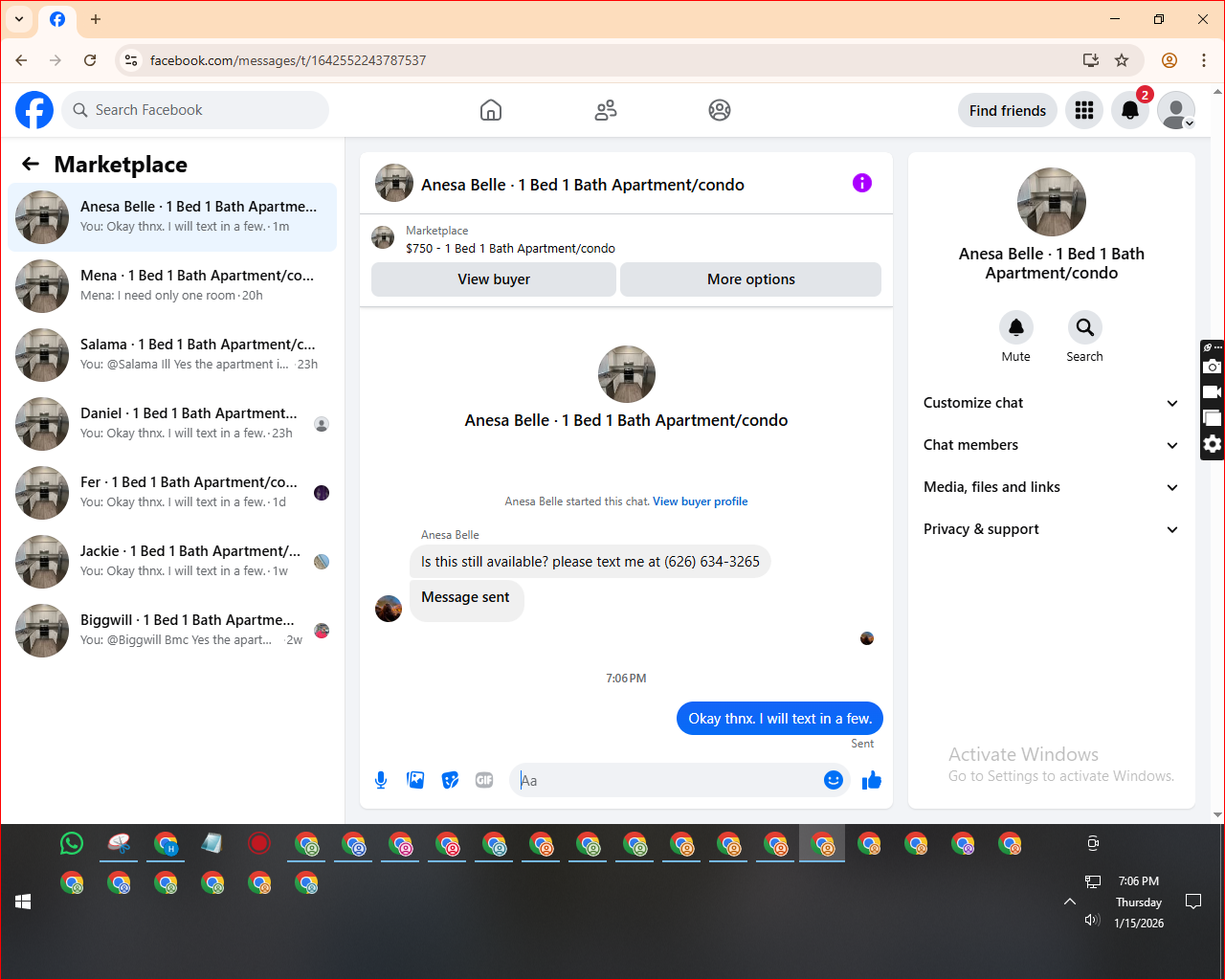Expand Chat members section
This screenshot has height=980, width=1225.
1051,445
